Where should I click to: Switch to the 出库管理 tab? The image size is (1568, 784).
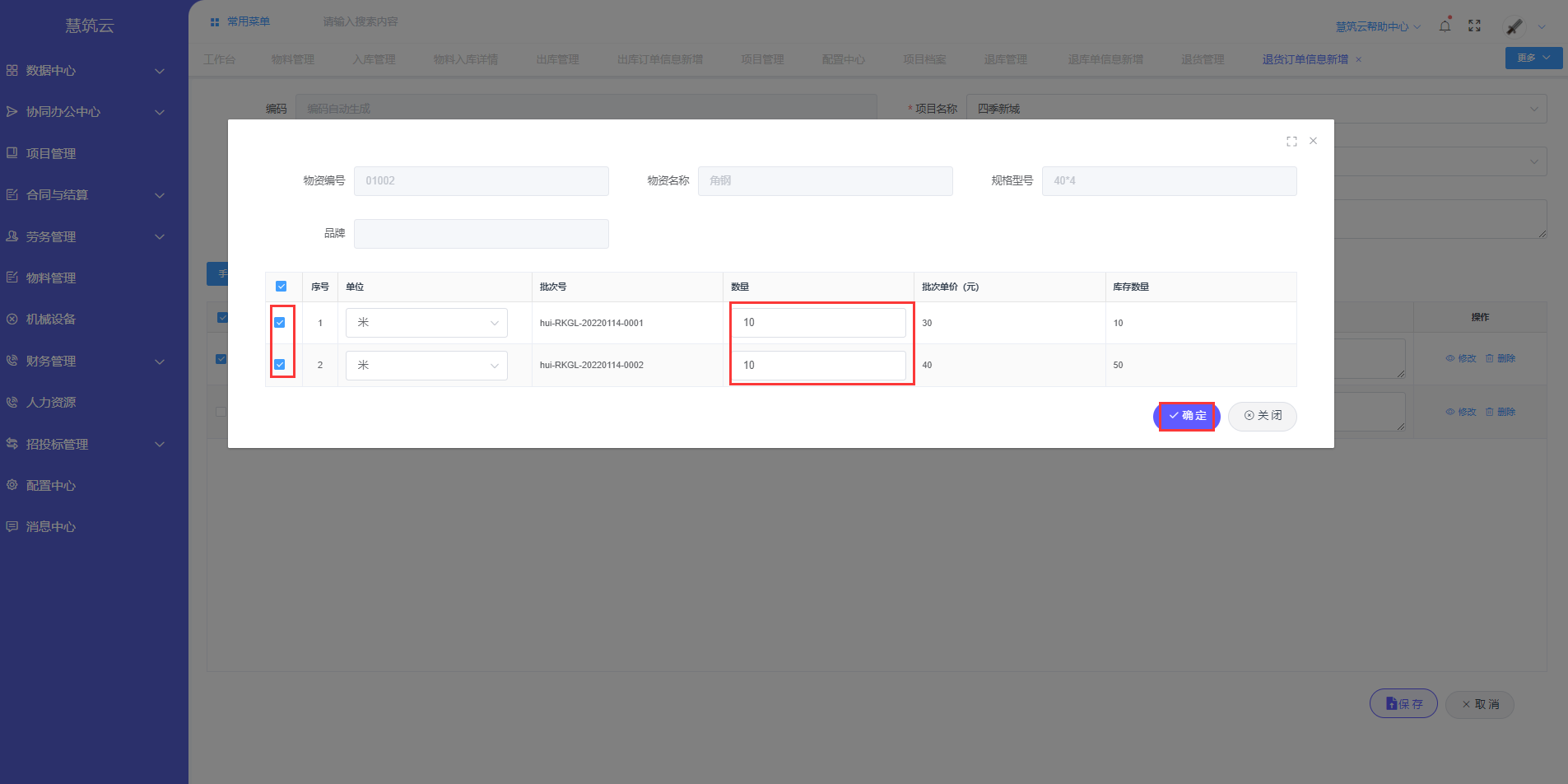(x=557, y=59)
